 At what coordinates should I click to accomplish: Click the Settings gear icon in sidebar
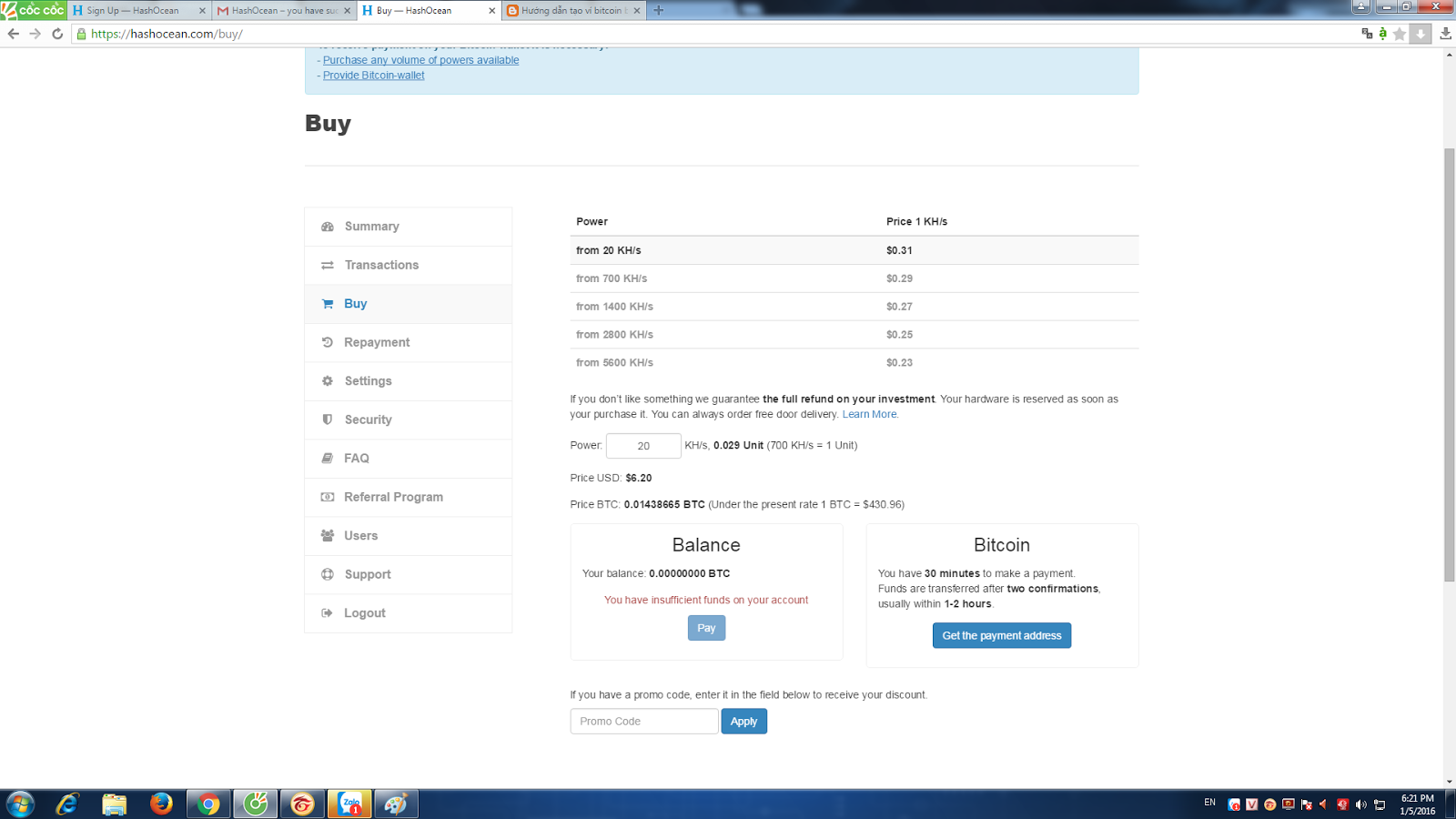[x=328, y=381]
